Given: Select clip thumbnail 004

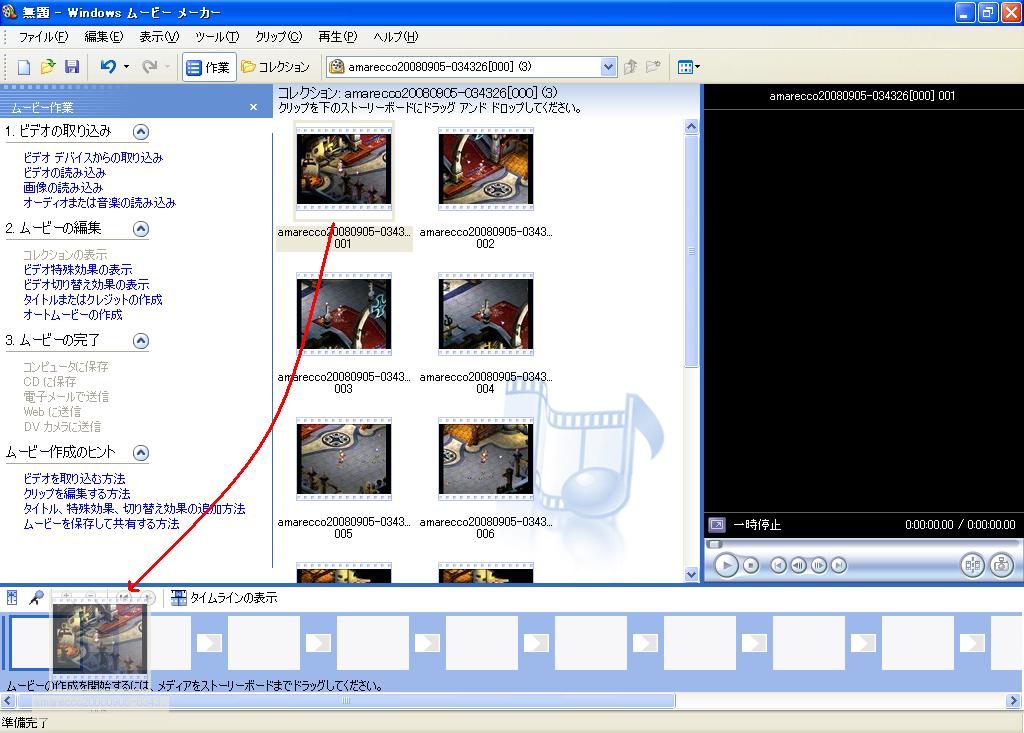Looking at the screenshot, I should 486,314.
